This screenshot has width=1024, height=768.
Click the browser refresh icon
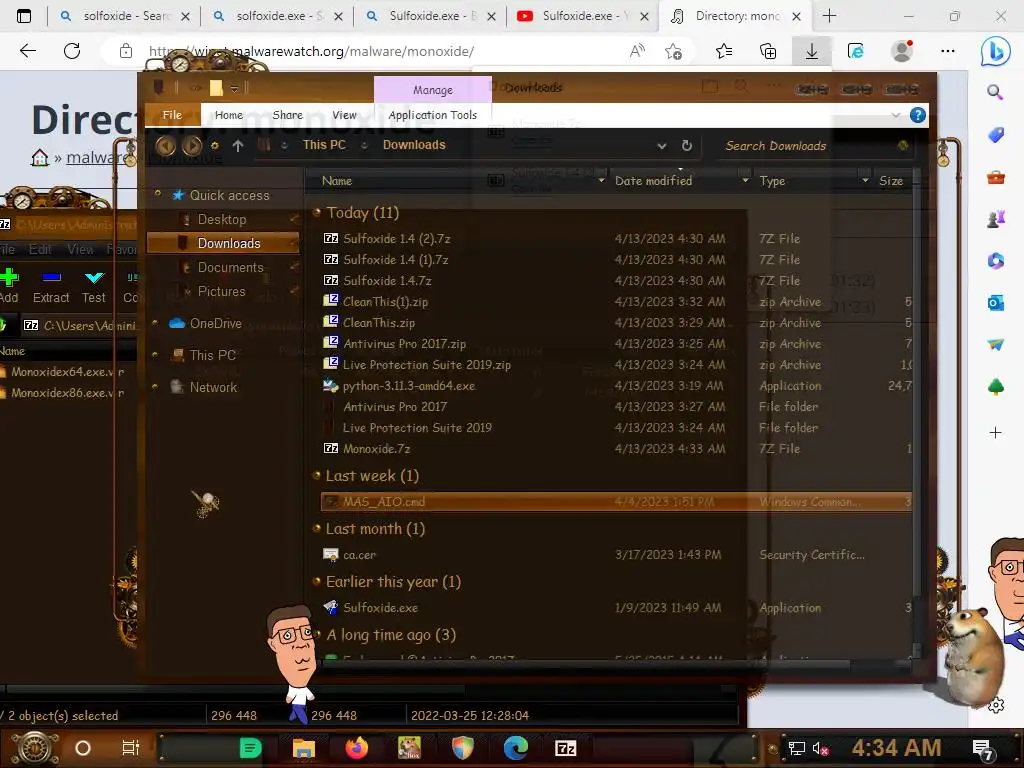(72, 50)
